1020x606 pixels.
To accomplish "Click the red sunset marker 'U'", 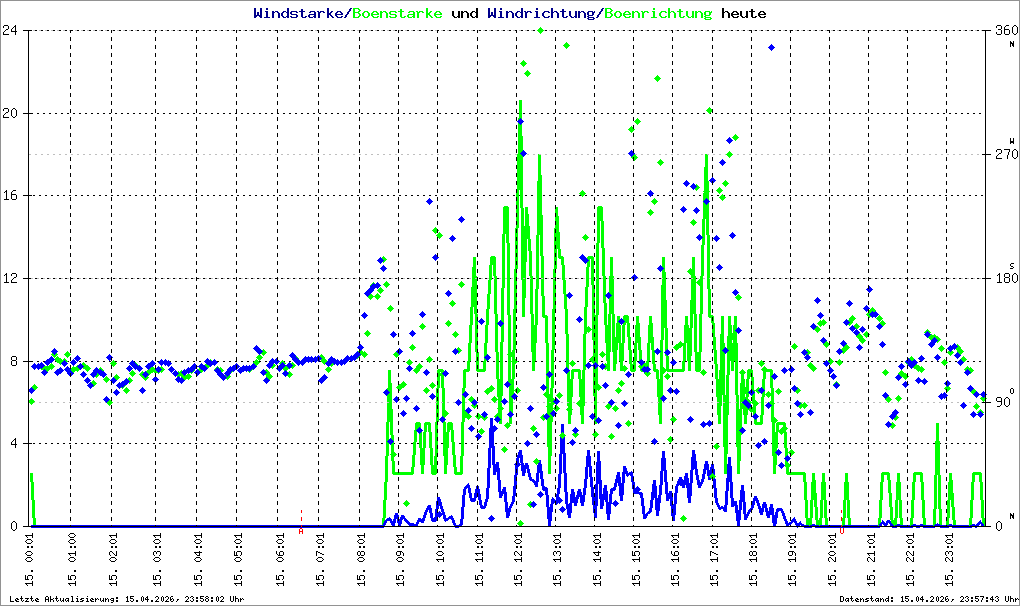I will [x=842, y=531].
